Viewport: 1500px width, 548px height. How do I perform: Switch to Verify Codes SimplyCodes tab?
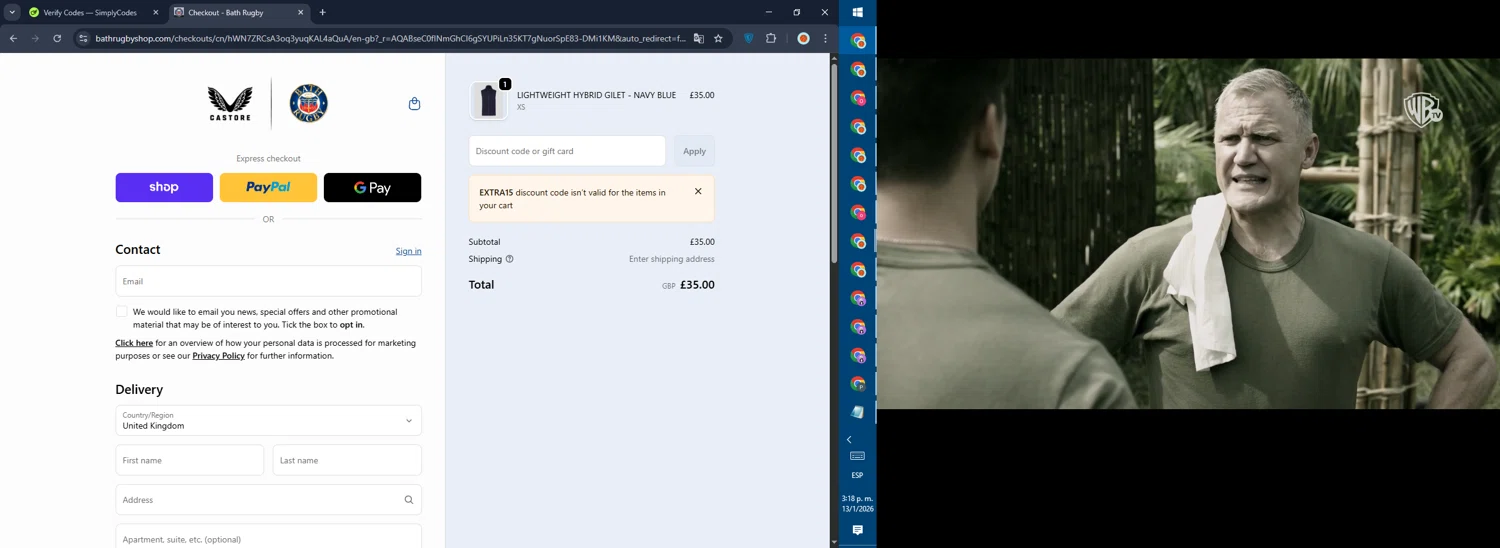coord(92,13)
